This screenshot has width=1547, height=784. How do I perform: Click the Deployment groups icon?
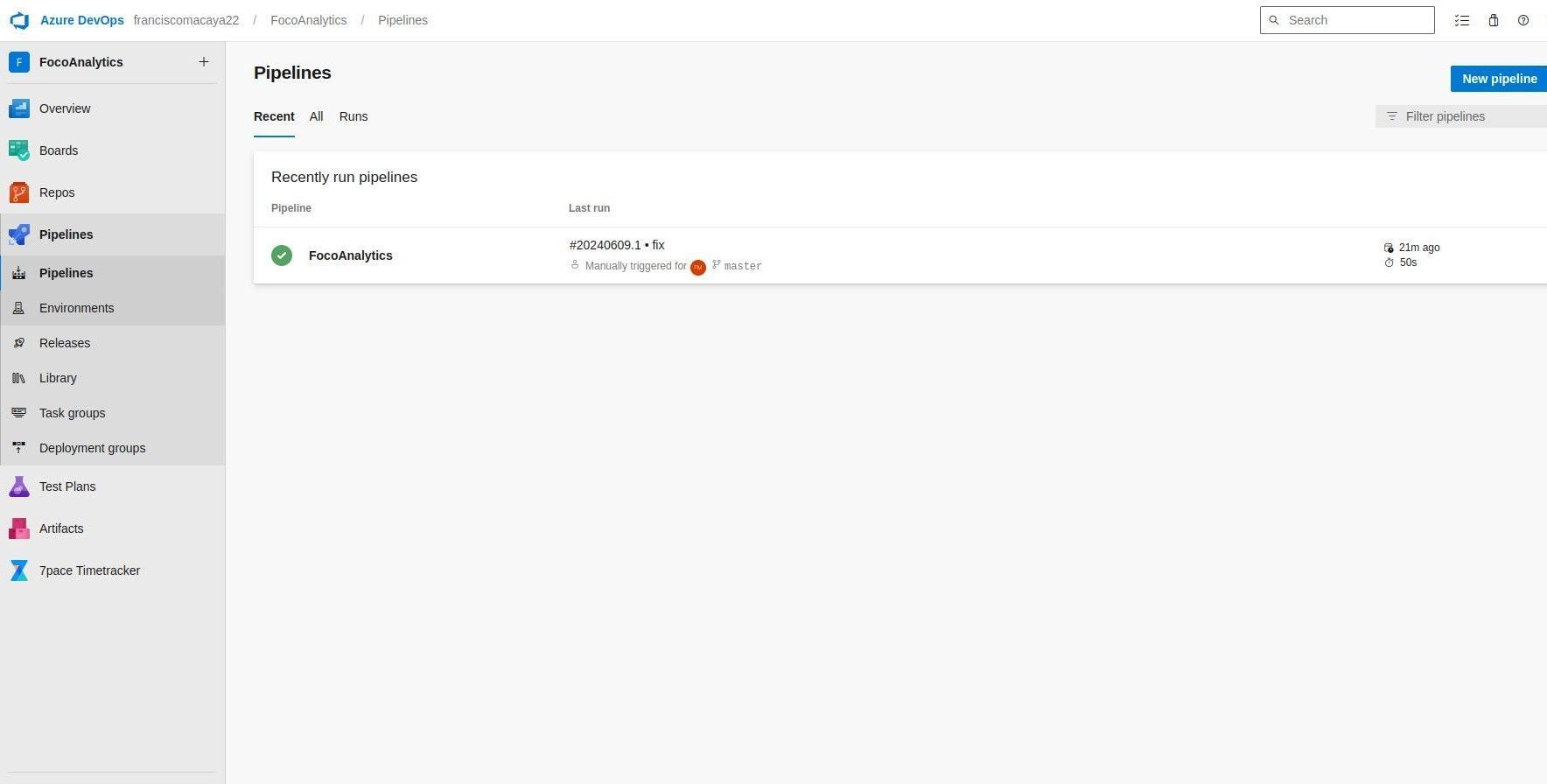(18, 448)
